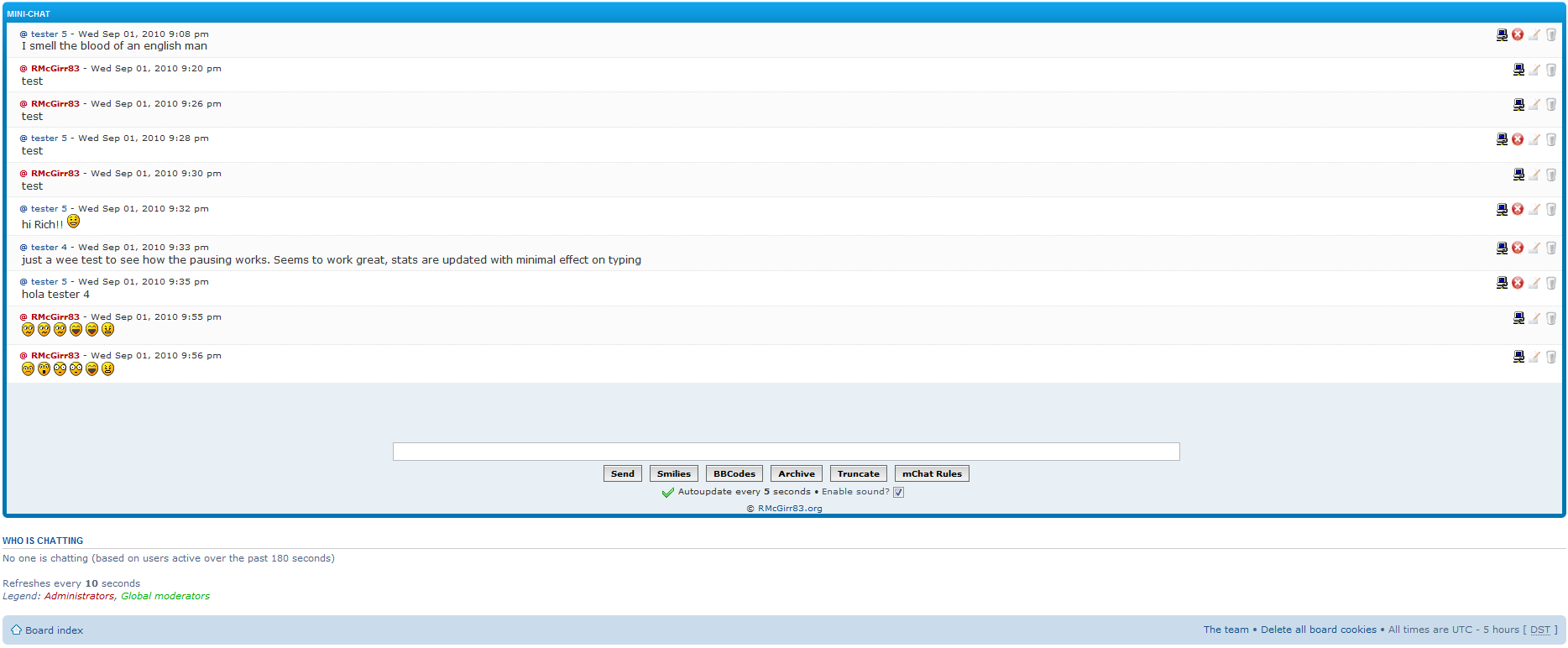View IP info for tester 4's message
The height and width of the screenshot is (648, 1568).
(1502, 248)
